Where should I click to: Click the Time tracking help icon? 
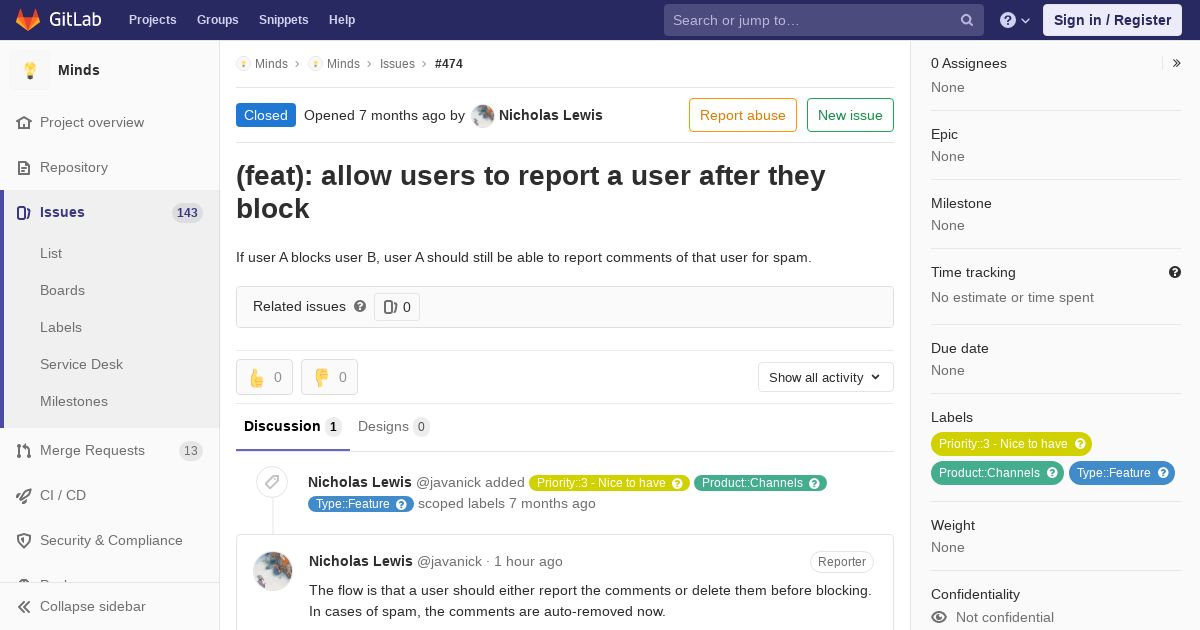click(1175, 272)
